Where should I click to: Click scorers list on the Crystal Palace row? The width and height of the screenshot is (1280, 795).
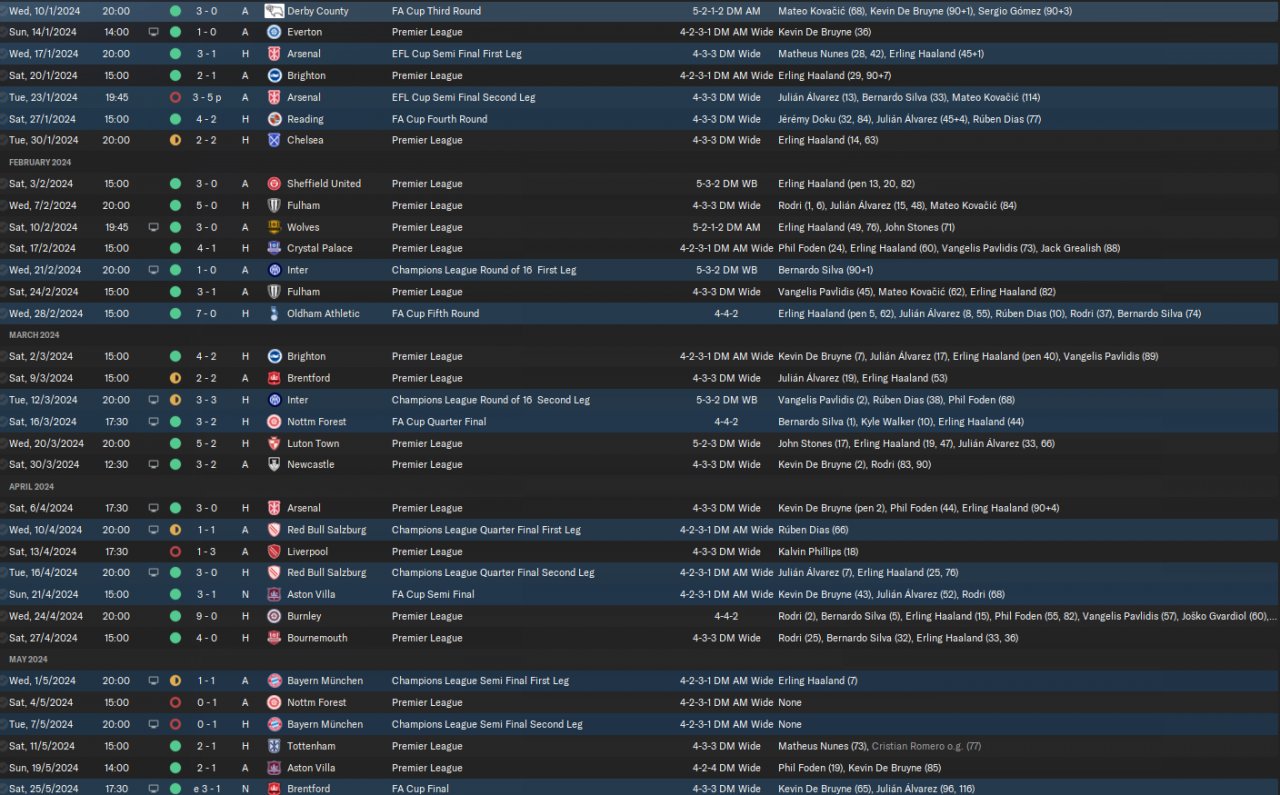pyautogui.click(x=949, y=248)
